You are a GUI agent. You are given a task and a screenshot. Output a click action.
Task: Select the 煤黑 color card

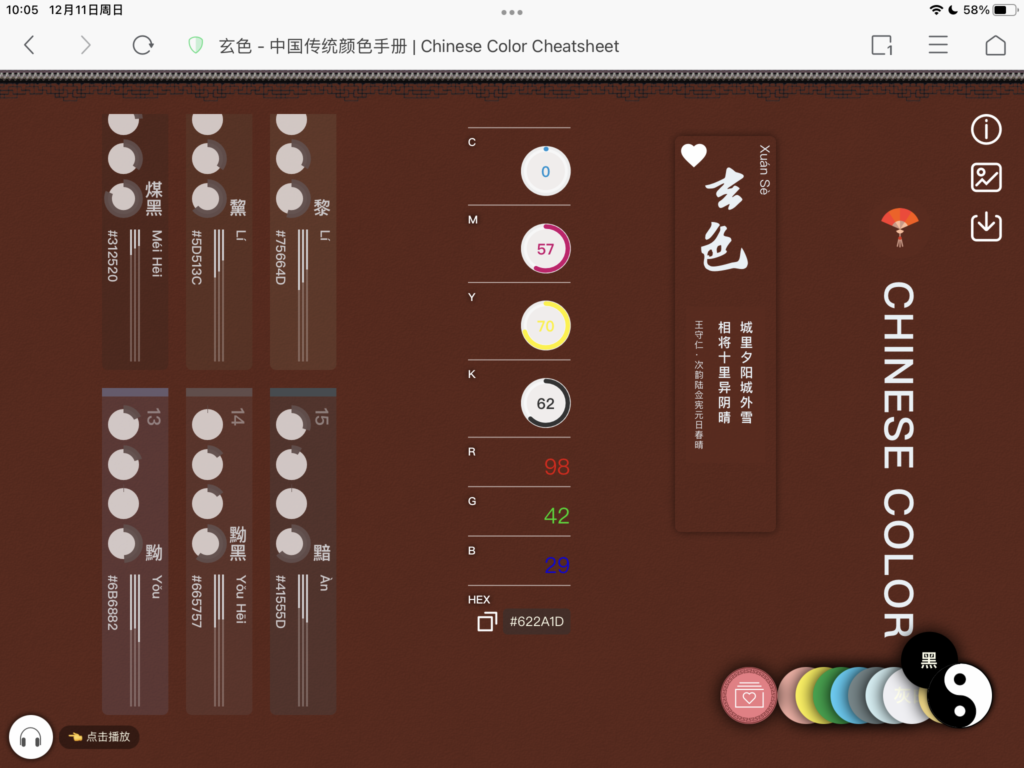pyautogui.click(x=135, y=240)
